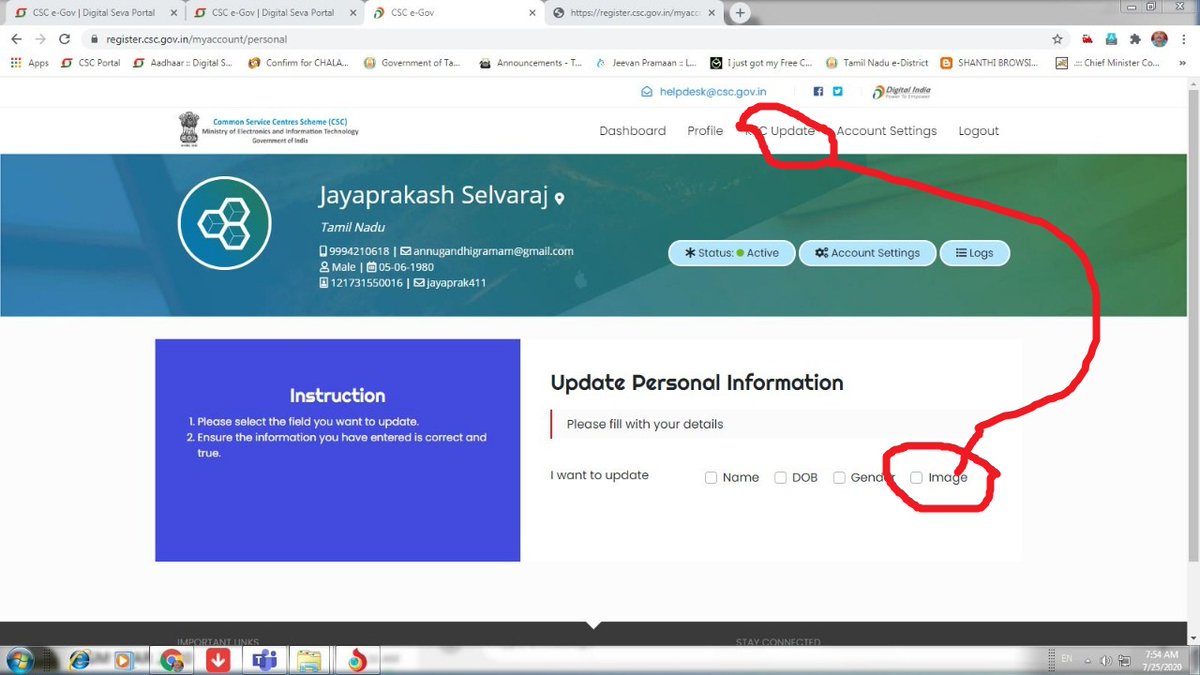Click the location pin beside Jayaprakash Selvaraj
Screen dimensions: 1200x675
tap(559, 198)
